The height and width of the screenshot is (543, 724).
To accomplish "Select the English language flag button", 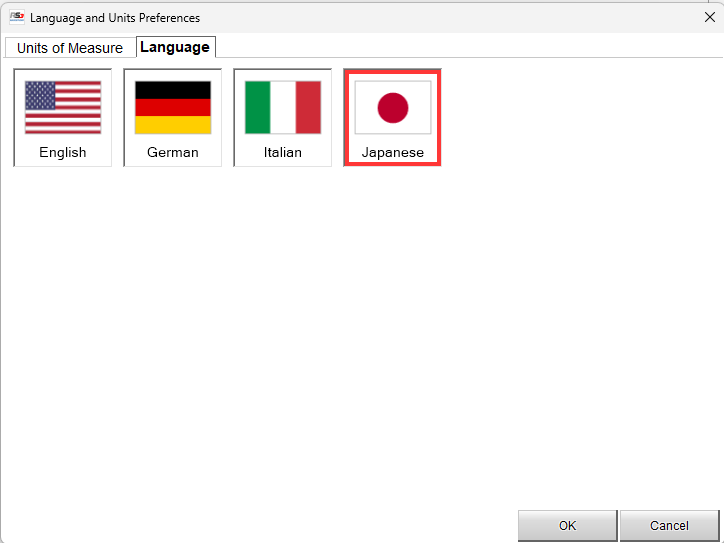I will (62, 118).
